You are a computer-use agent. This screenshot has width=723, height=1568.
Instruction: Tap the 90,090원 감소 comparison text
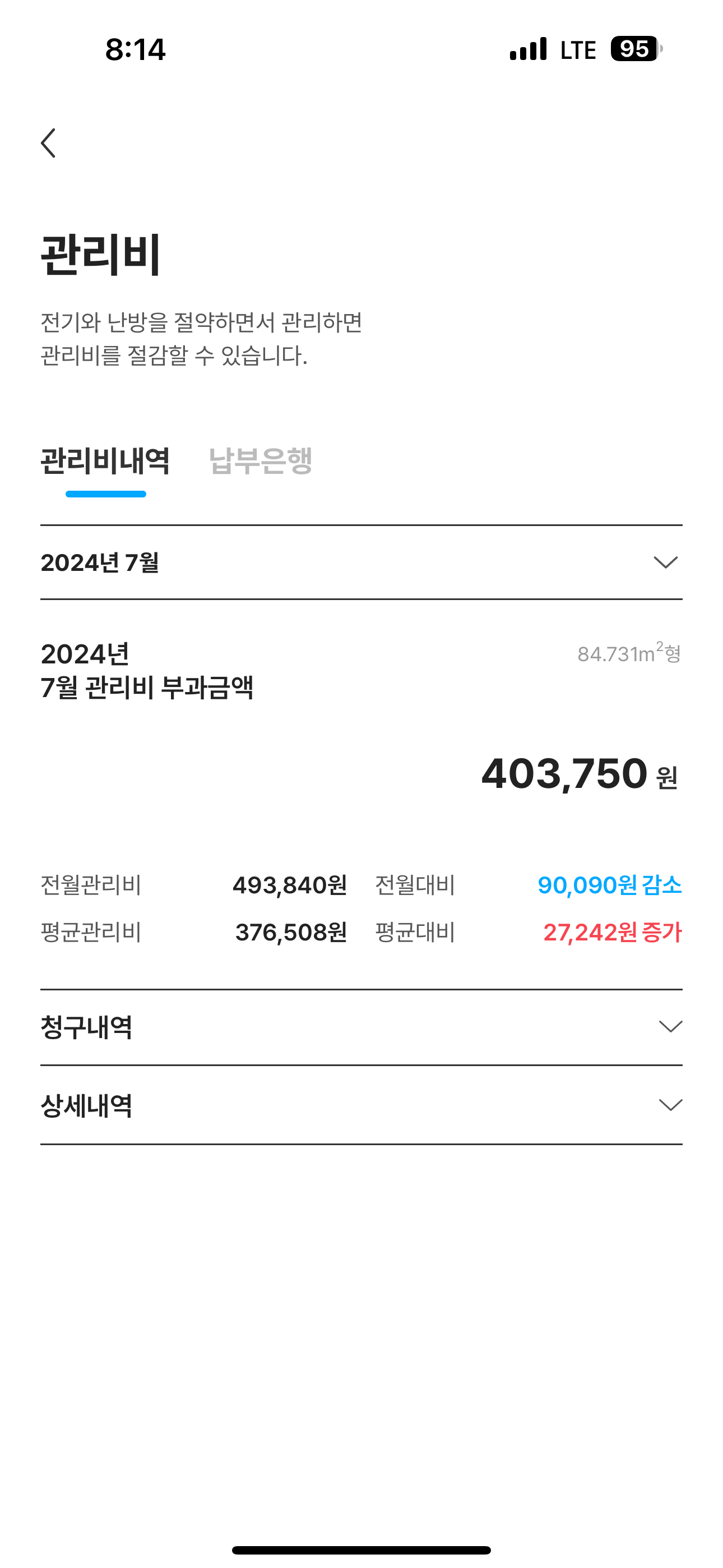point(609,885)
